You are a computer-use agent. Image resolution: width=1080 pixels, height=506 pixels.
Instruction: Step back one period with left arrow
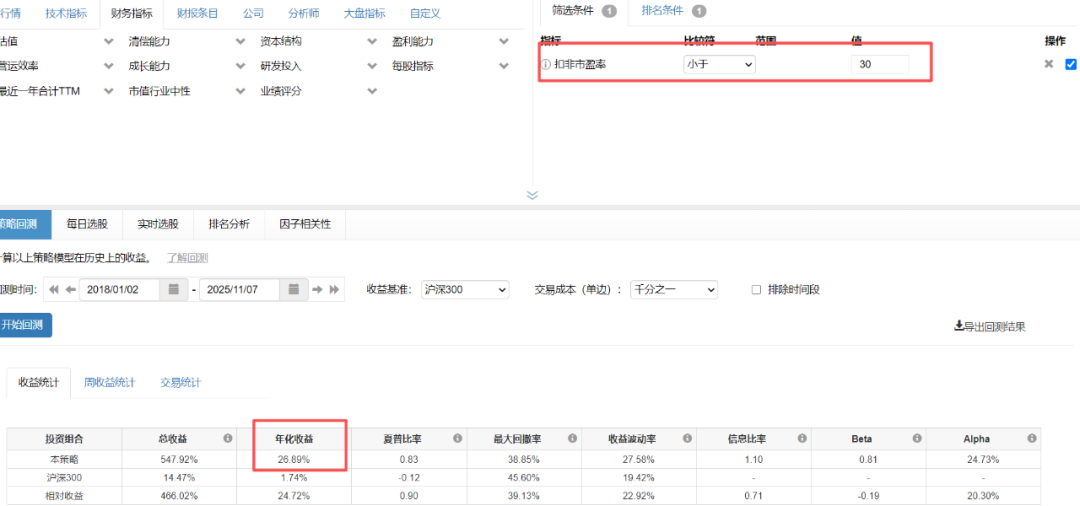point(70,290)
